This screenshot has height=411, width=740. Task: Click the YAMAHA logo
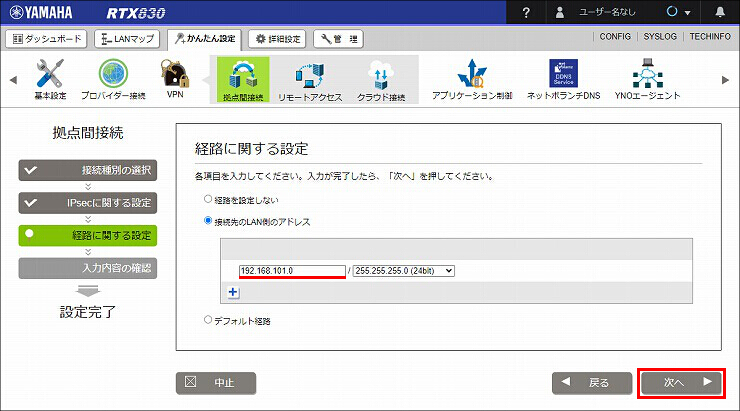[x=41, y=12]
